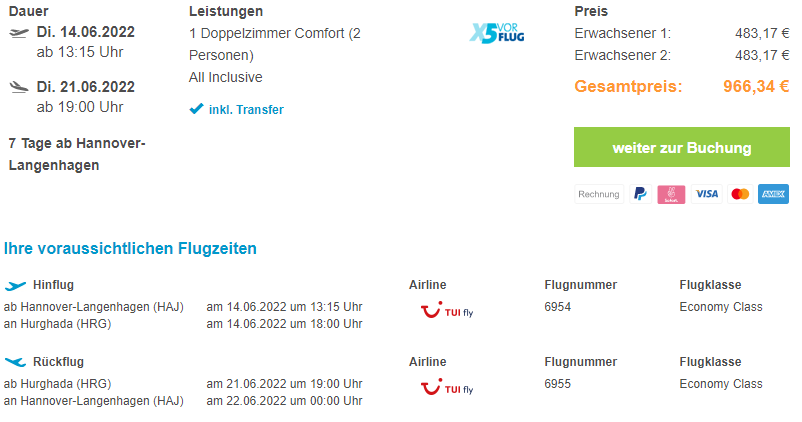Viewport: 802px width, 422px height.
Task: Choose the Rechnung payment option
Action: click(599, 194)
